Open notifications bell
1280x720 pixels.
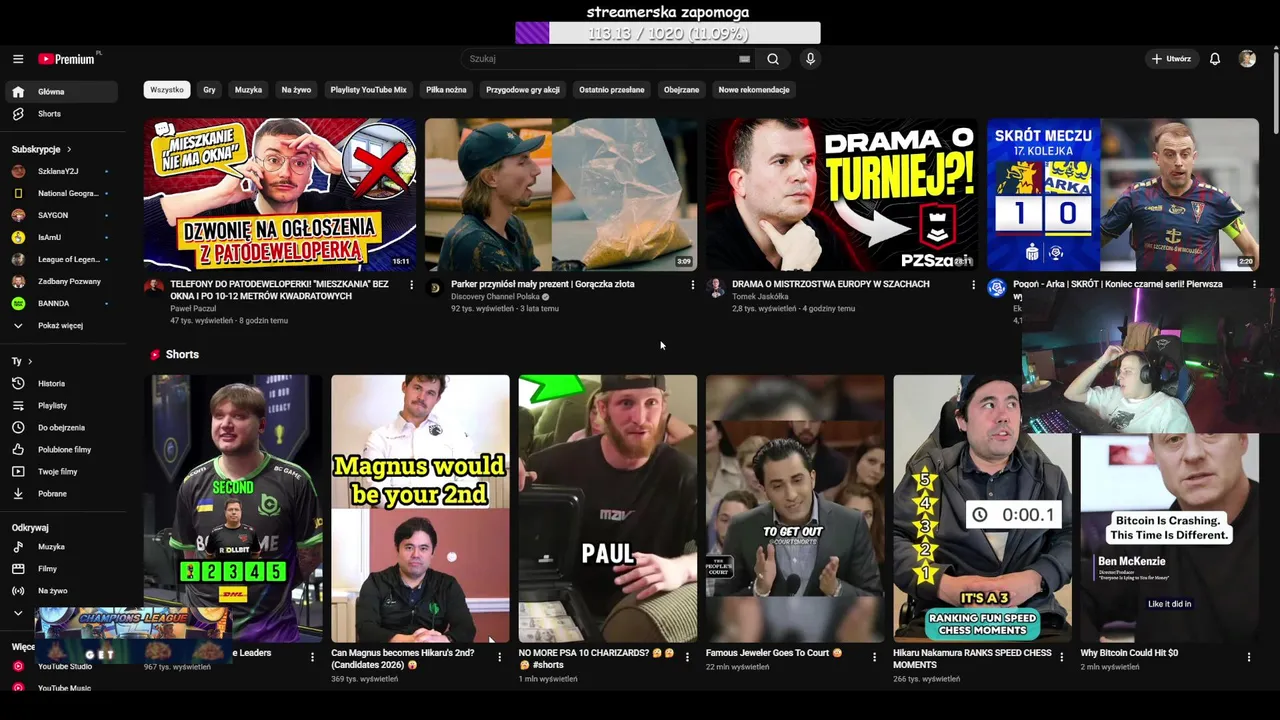1215,59
